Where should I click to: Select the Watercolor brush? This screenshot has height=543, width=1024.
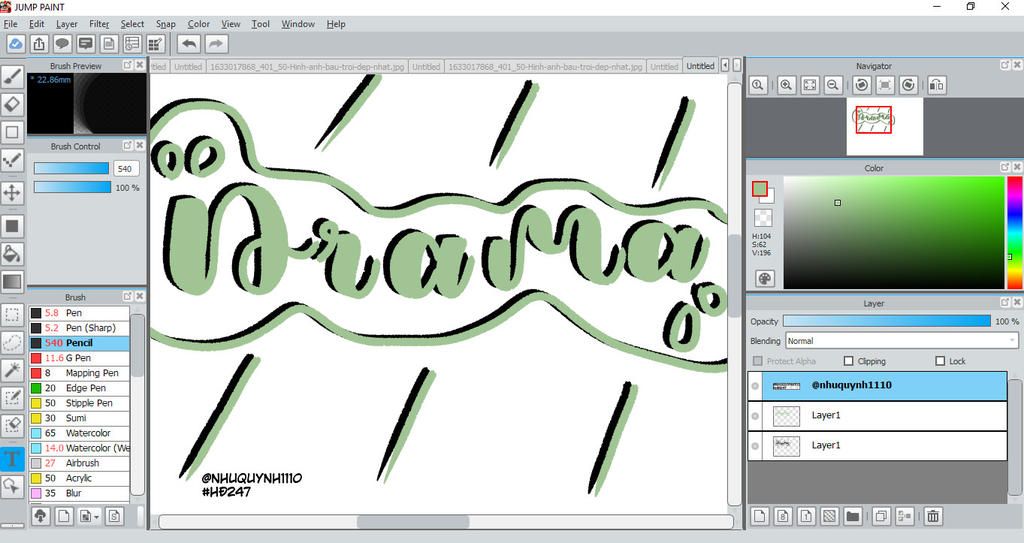[x=79, y=433]
